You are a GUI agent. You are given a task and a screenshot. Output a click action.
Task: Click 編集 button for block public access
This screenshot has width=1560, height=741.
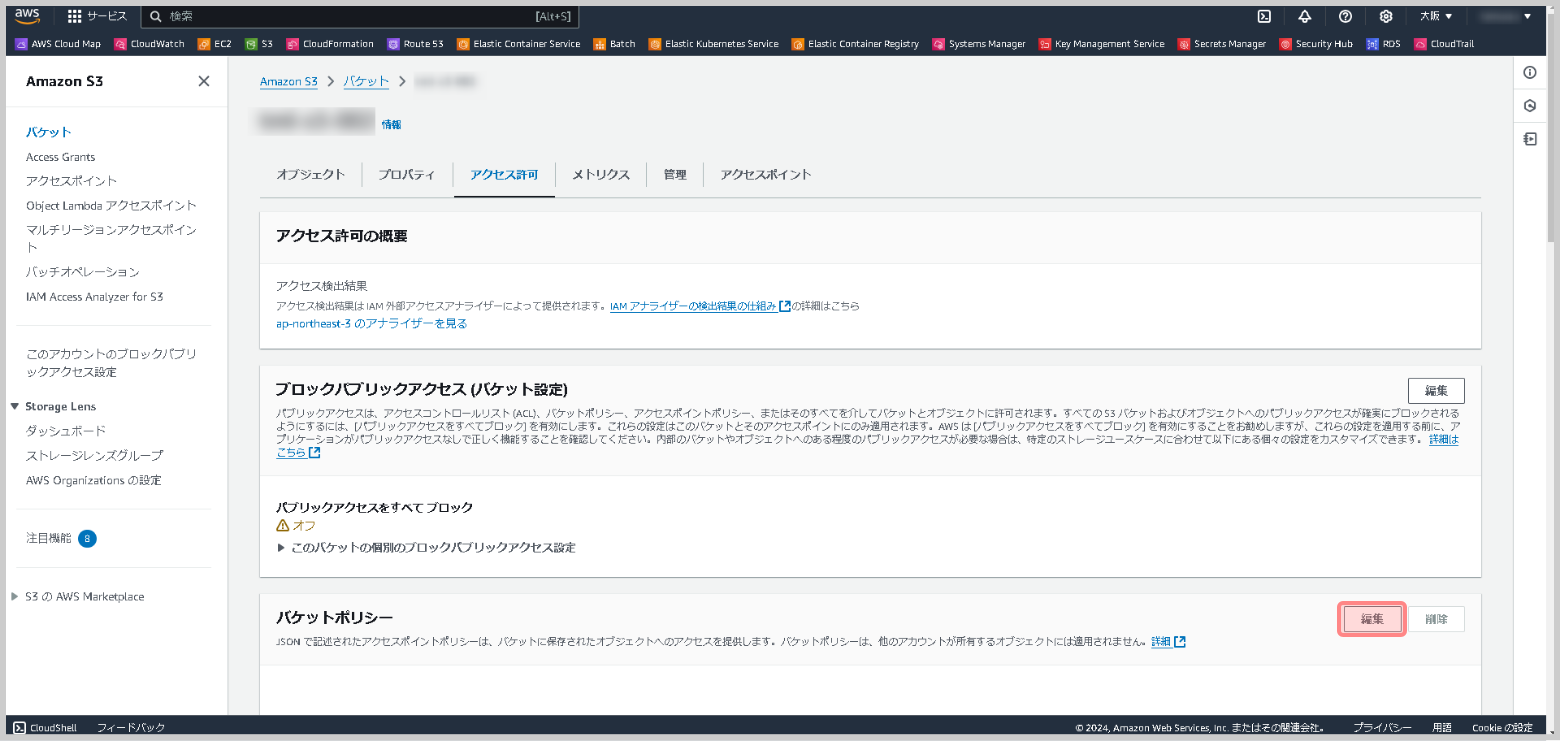click(1435, 390)
